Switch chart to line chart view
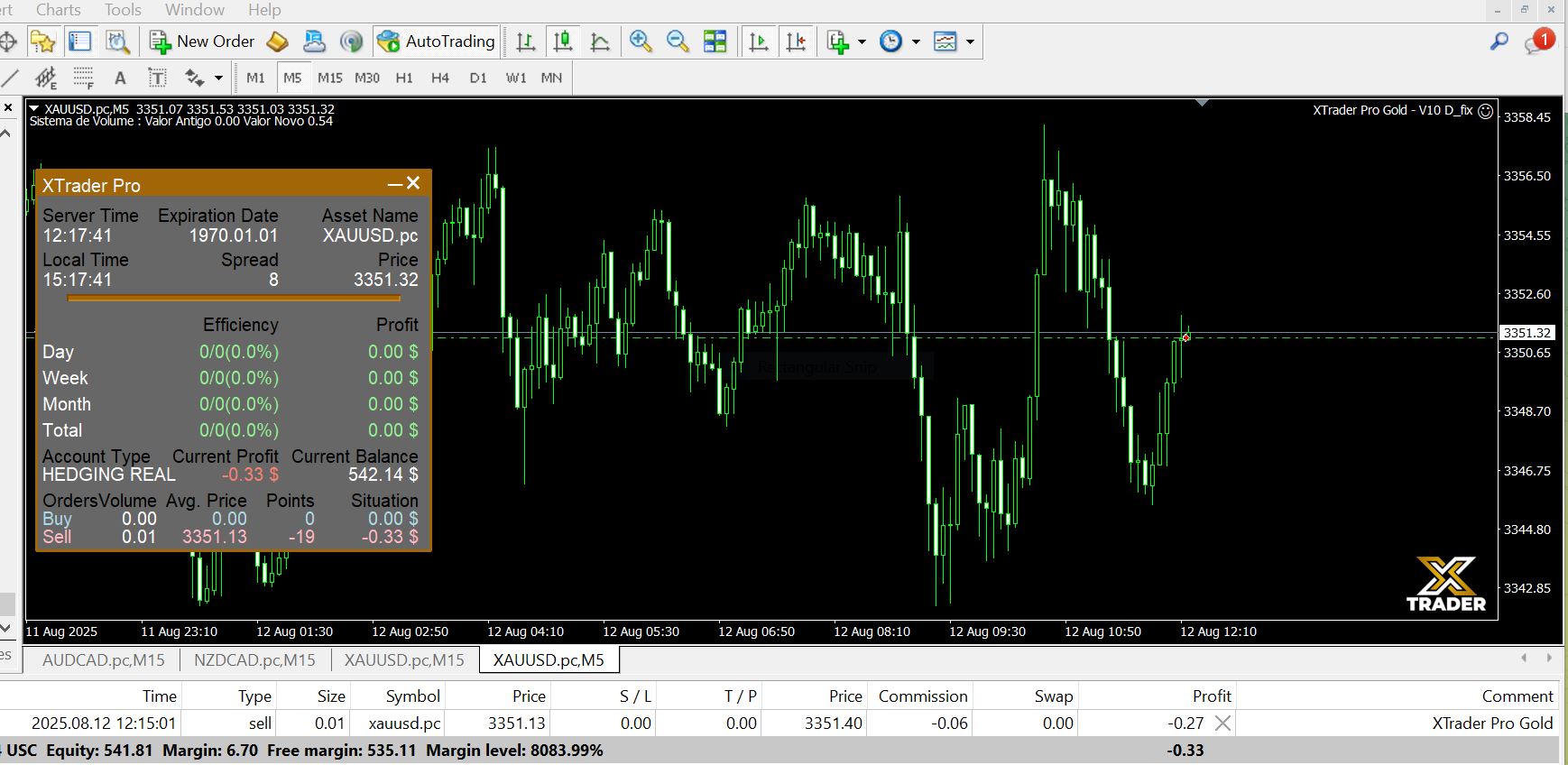Image resolution: width=1568 pixels, height=765 pixels. (x=600, y=41)
